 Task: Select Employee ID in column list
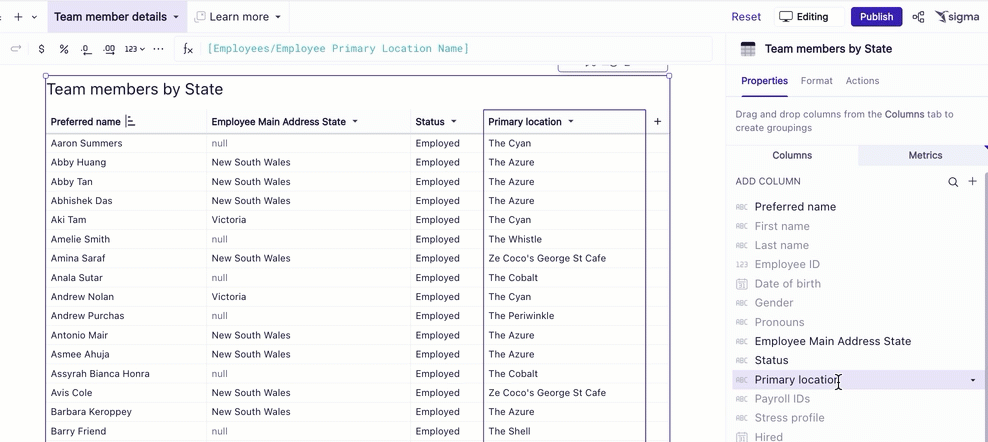click(787, 264)
